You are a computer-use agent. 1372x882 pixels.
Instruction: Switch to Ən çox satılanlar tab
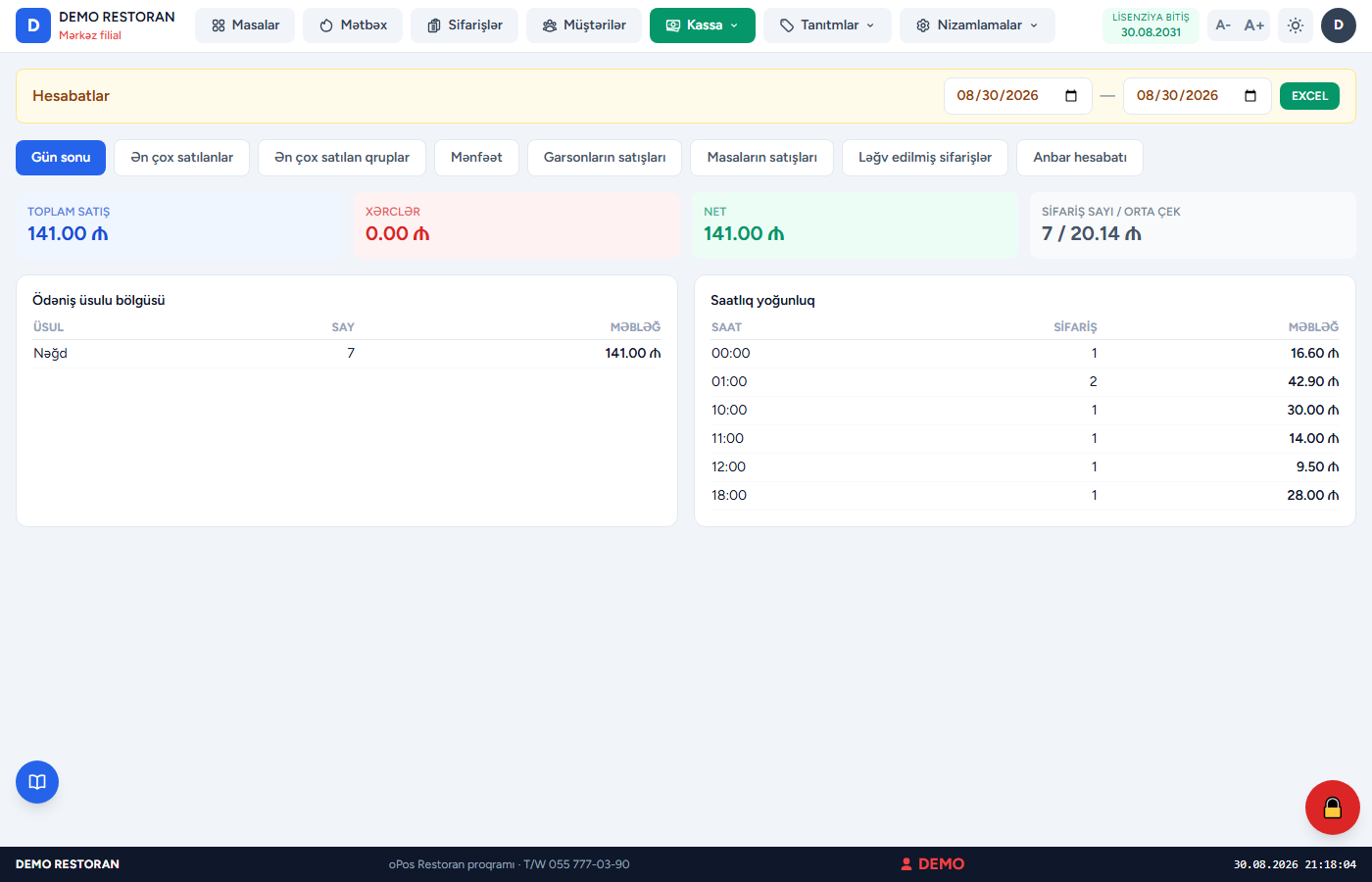click(182, 158)
